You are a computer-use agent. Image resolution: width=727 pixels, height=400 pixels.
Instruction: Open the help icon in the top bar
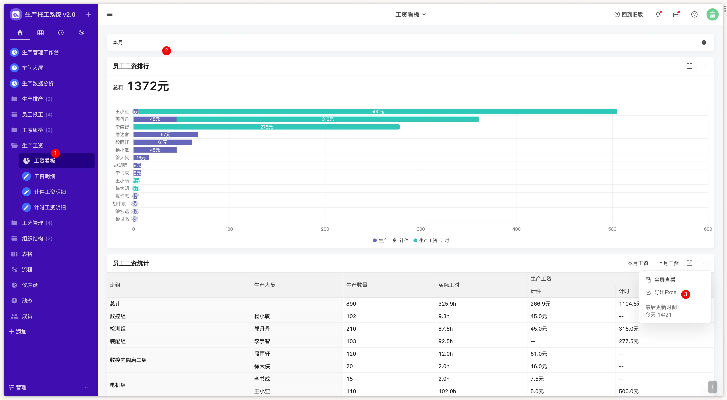[694, 15]
